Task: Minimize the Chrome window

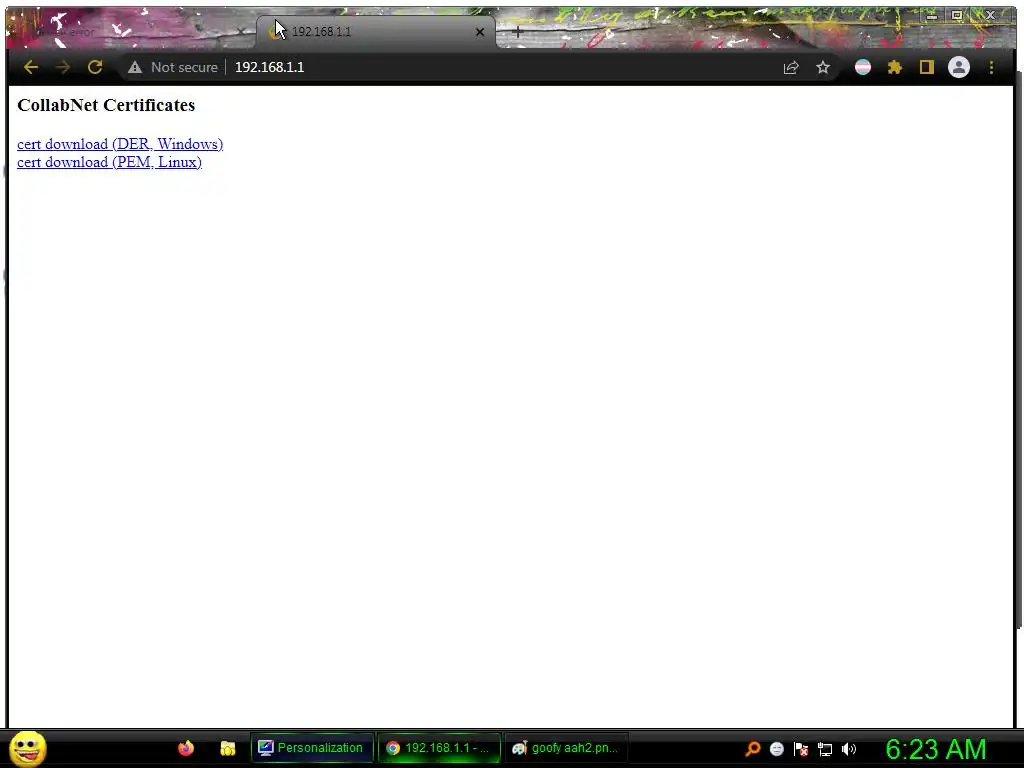Action: 932,15
